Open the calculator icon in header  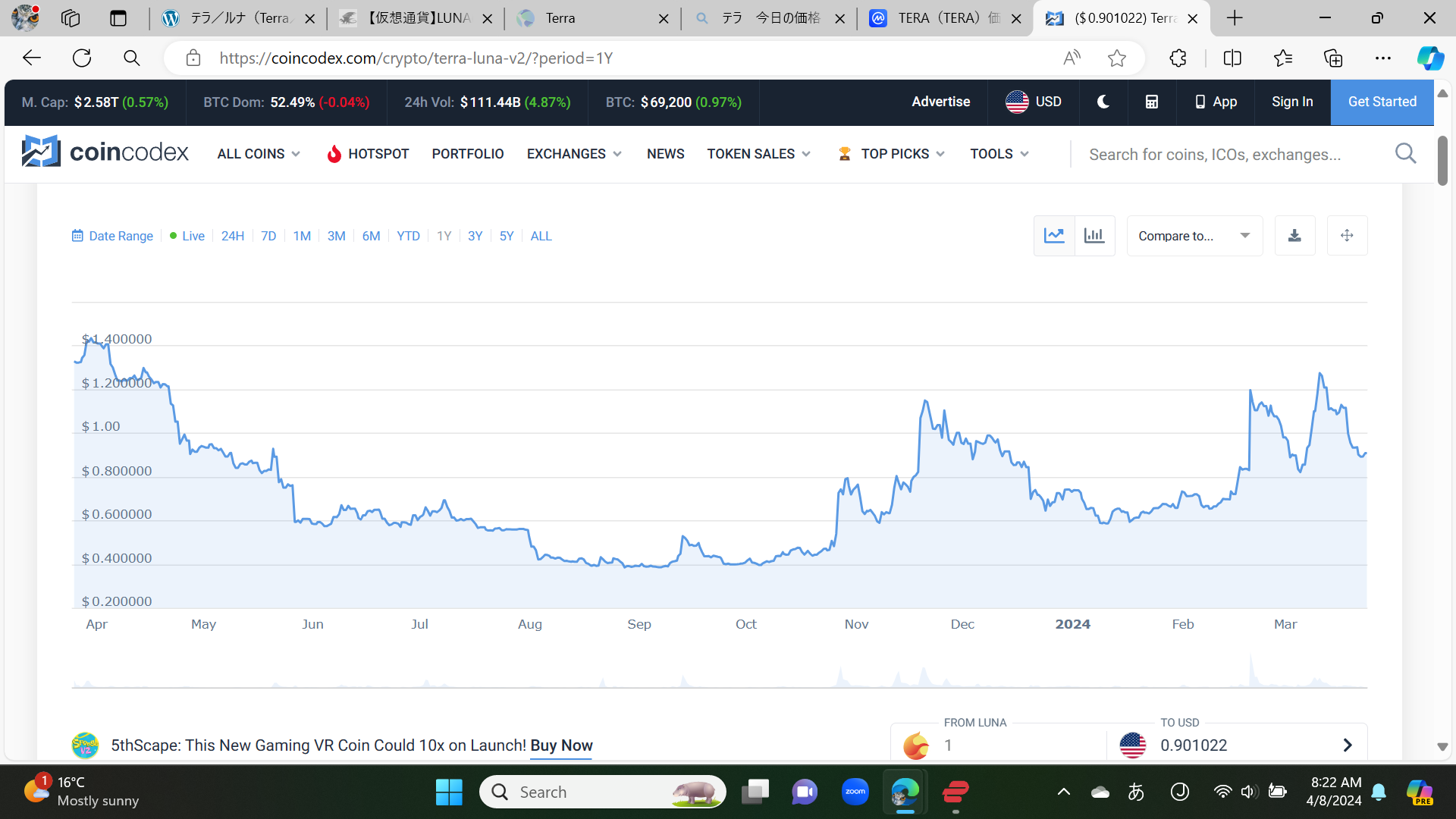click(1151, 102)
